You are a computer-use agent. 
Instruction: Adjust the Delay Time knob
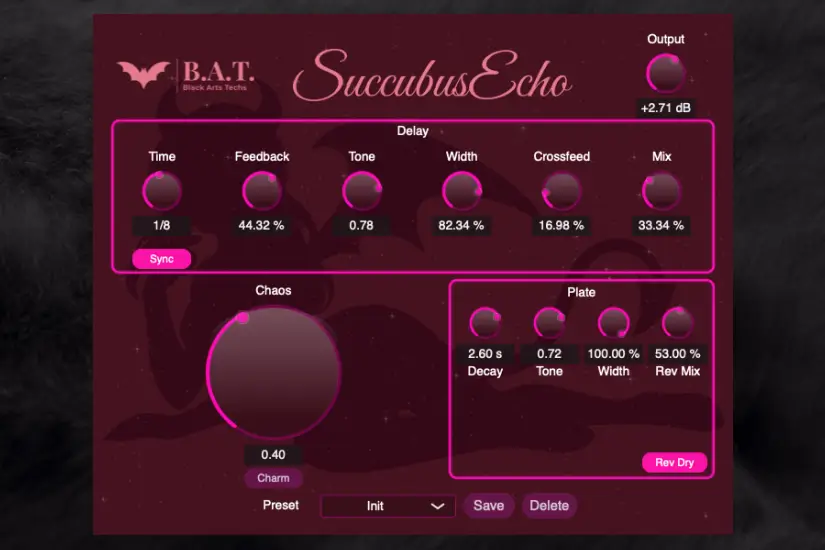click(x=162, y=191)
